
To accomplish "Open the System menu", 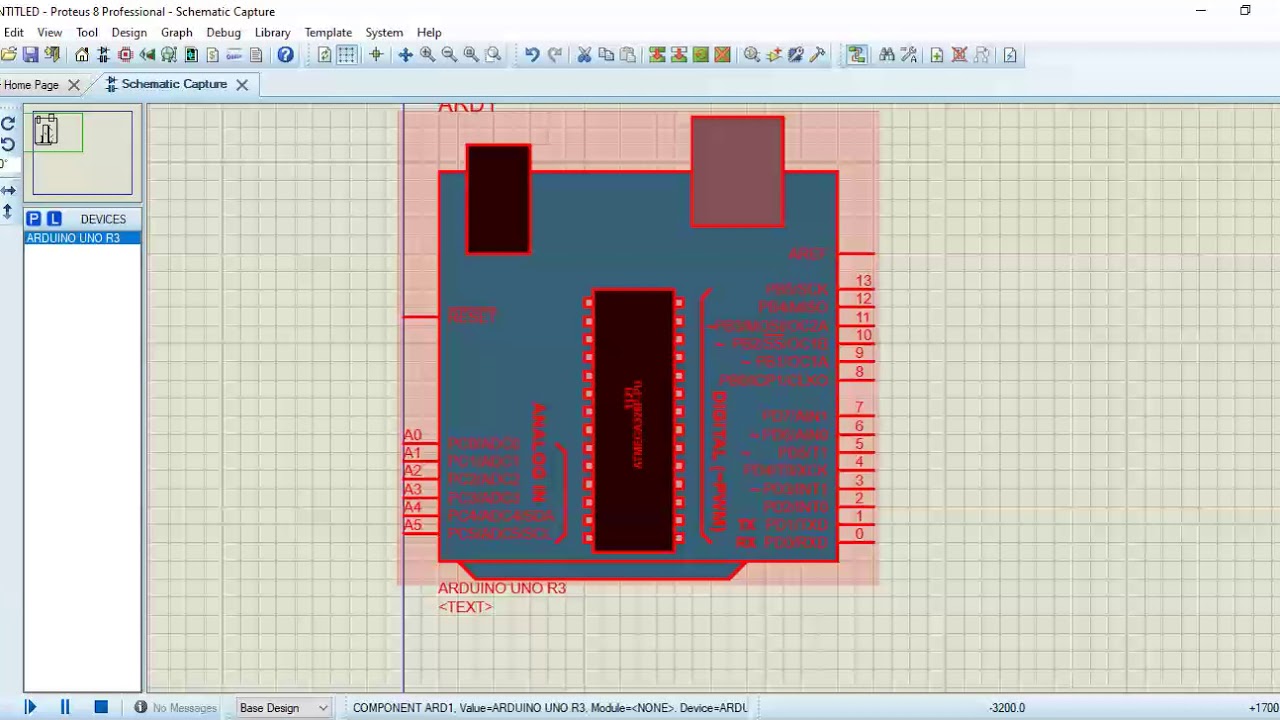I will pyautogui.click(x=384, y=32).
